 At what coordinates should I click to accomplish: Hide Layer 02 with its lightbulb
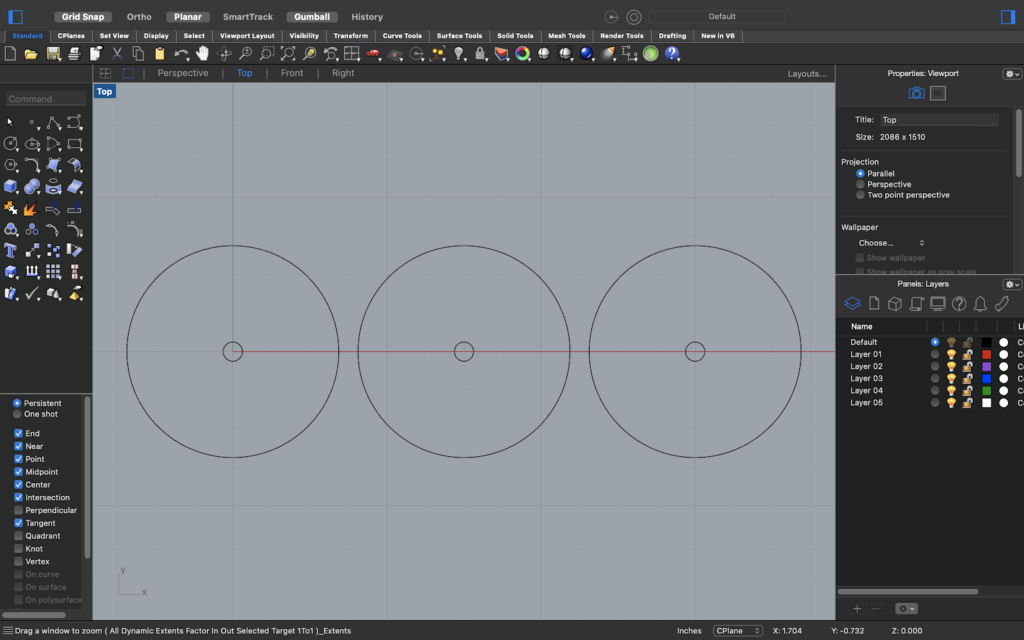point(951,367)
